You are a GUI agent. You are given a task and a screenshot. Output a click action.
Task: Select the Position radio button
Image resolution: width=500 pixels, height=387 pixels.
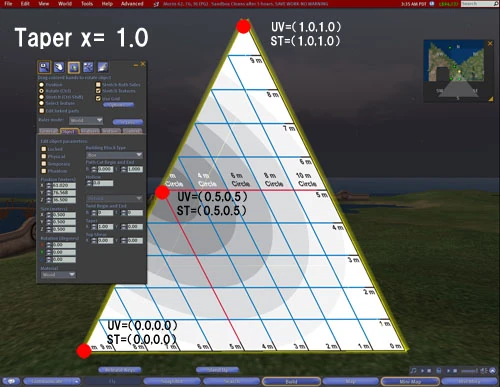point(42,85)
